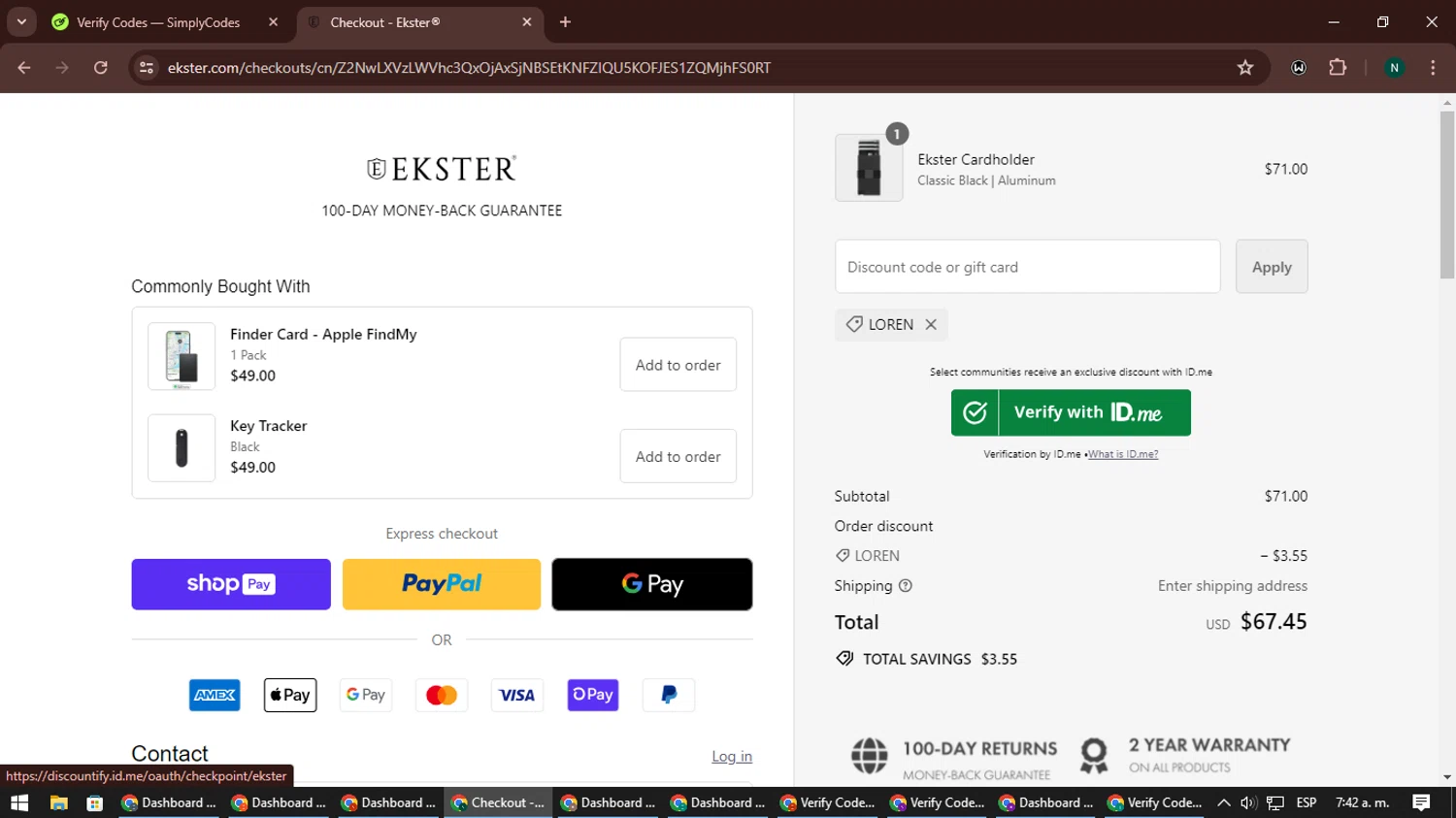
Task: Add Finder Card to order
Action: click(678, 365)
